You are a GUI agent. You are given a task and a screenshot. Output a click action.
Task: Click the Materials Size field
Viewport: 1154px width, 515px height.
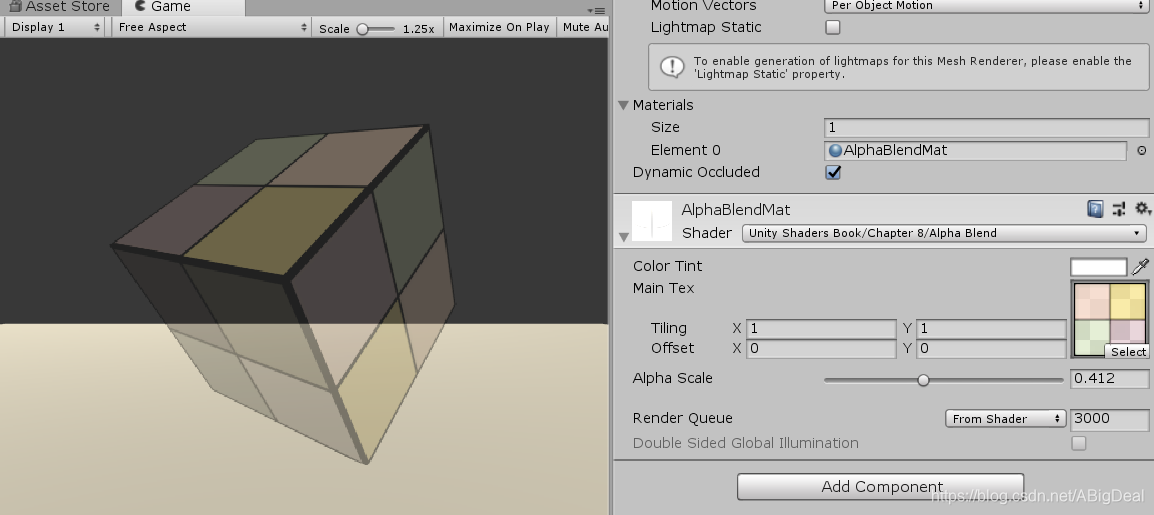986,128
